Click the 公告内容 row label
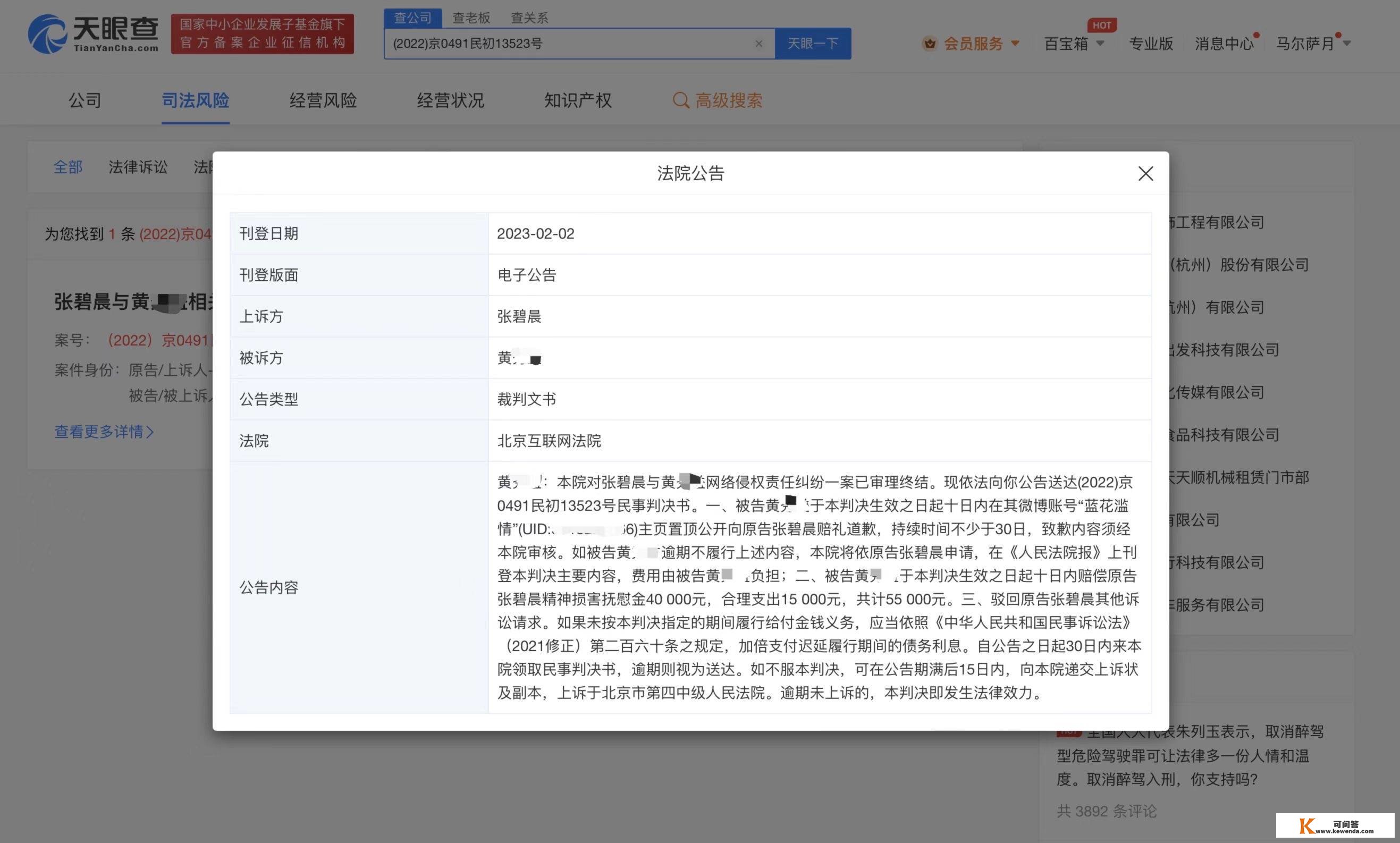Viewport: 1400px width, 843px height. coord(268,587)
